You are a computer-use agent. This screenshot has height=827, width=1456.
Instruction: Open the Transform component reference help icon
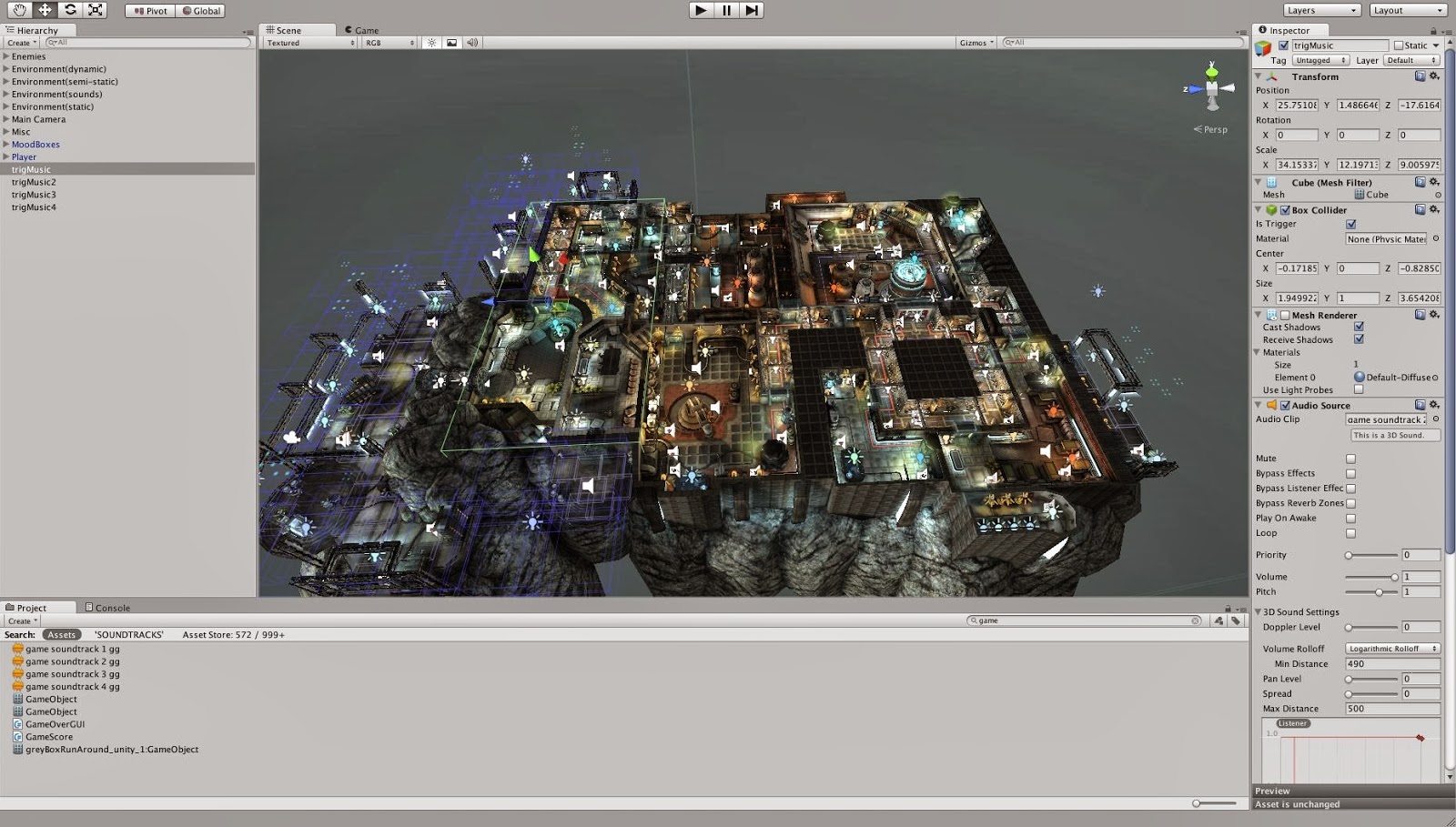tap(1420, 76)
